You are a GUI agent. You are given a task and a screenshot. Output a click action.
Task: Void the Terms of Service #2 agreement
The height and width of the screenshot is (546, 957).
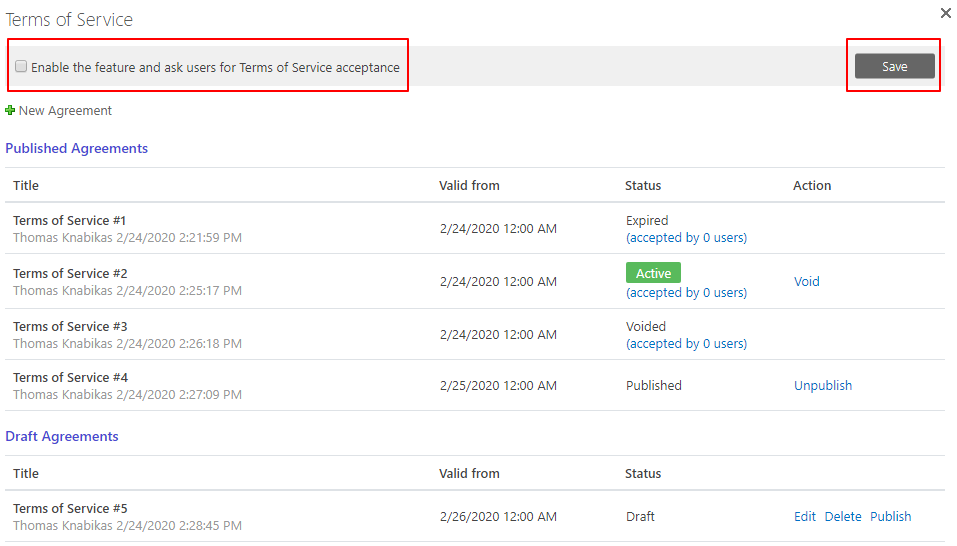coord(806,281)
